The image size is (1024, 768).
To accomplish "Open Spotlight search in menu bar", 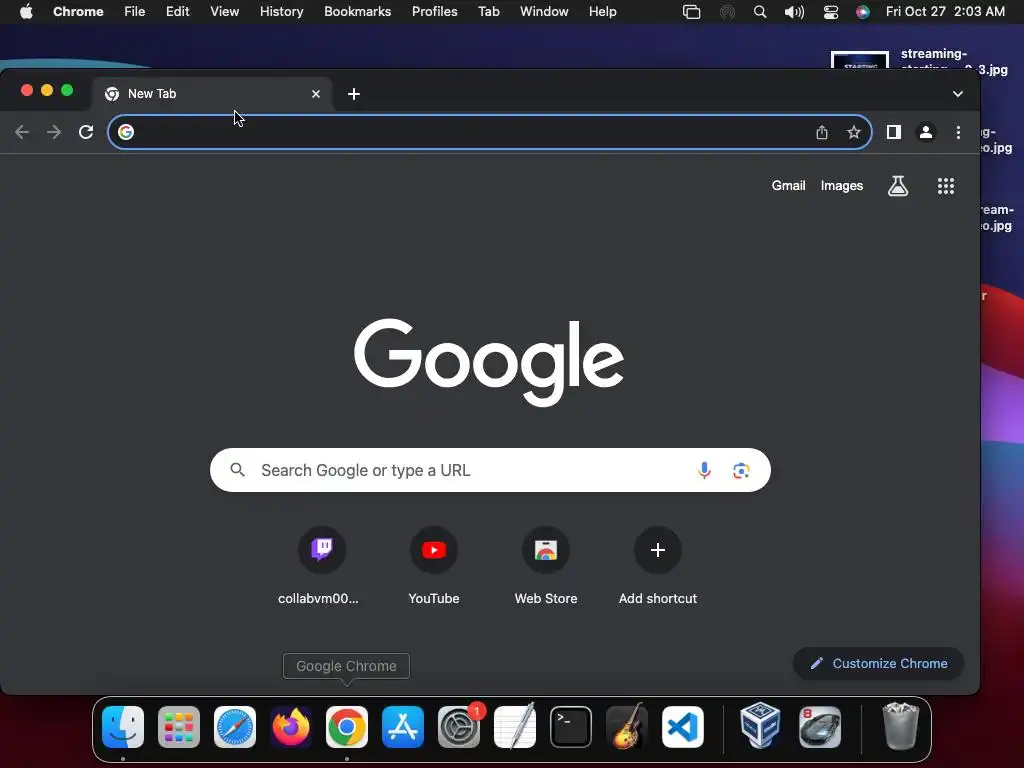I will pyautogui.click(x=760, y=12).
